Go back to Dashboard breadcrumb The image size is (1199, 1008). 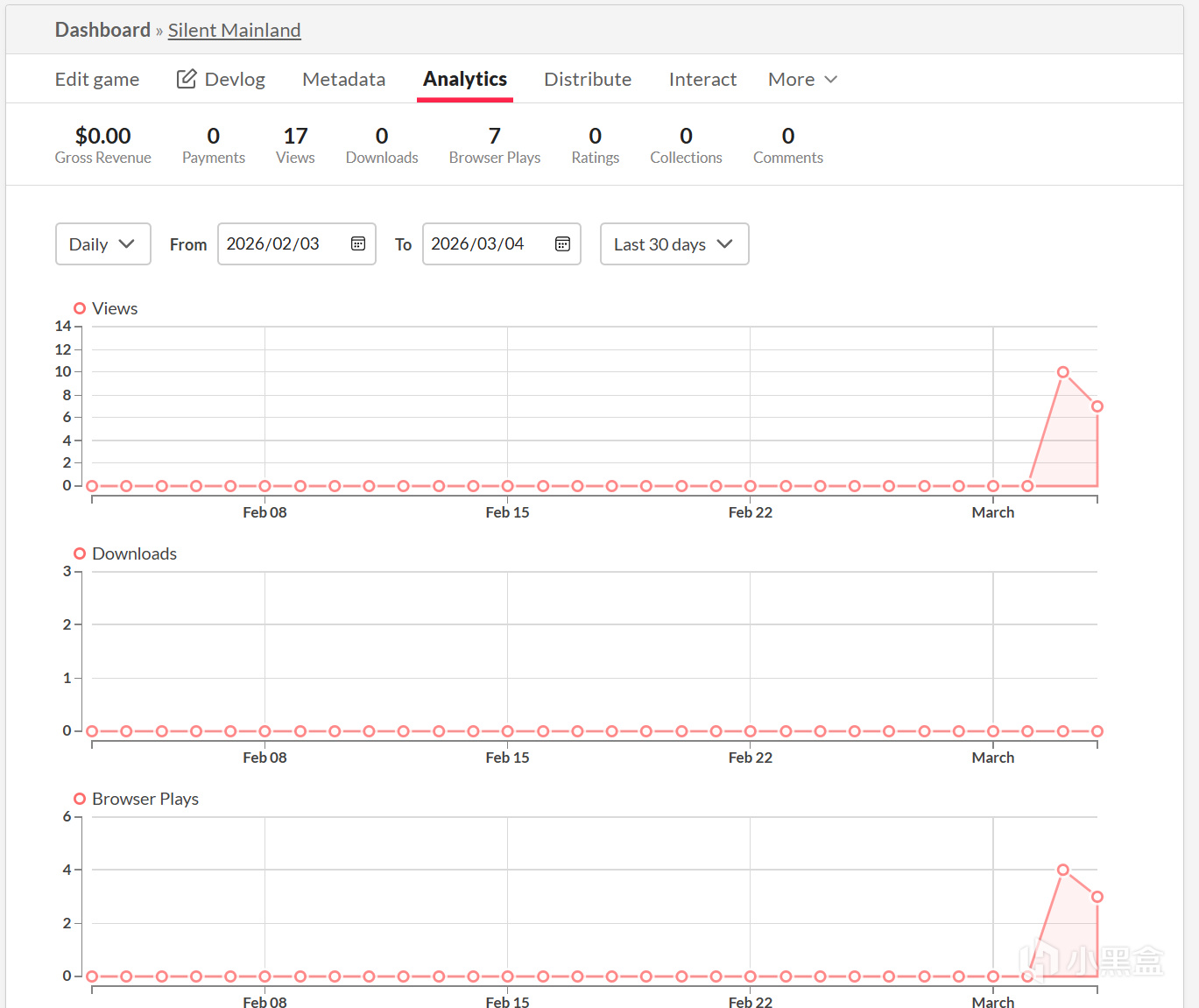(x=103, y=30)
